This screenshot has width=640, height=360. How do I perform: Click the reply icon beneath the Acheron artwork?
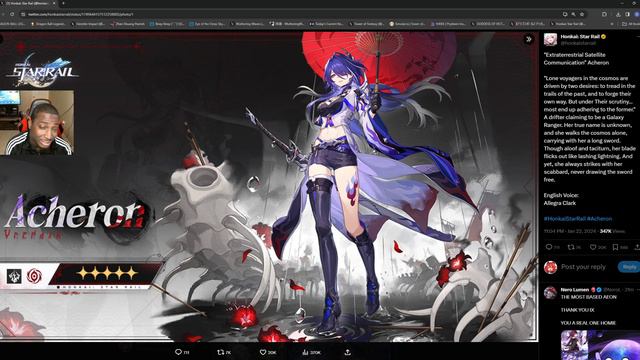tap(178, 352)
